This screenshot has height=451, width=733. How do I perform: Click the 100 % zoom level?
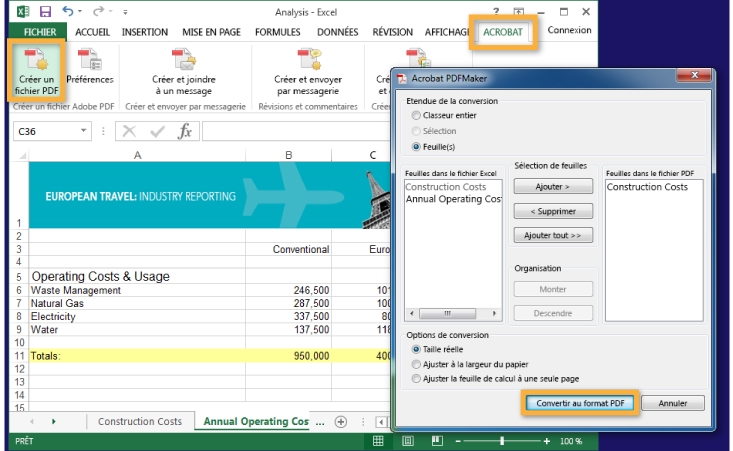(570, 441)
